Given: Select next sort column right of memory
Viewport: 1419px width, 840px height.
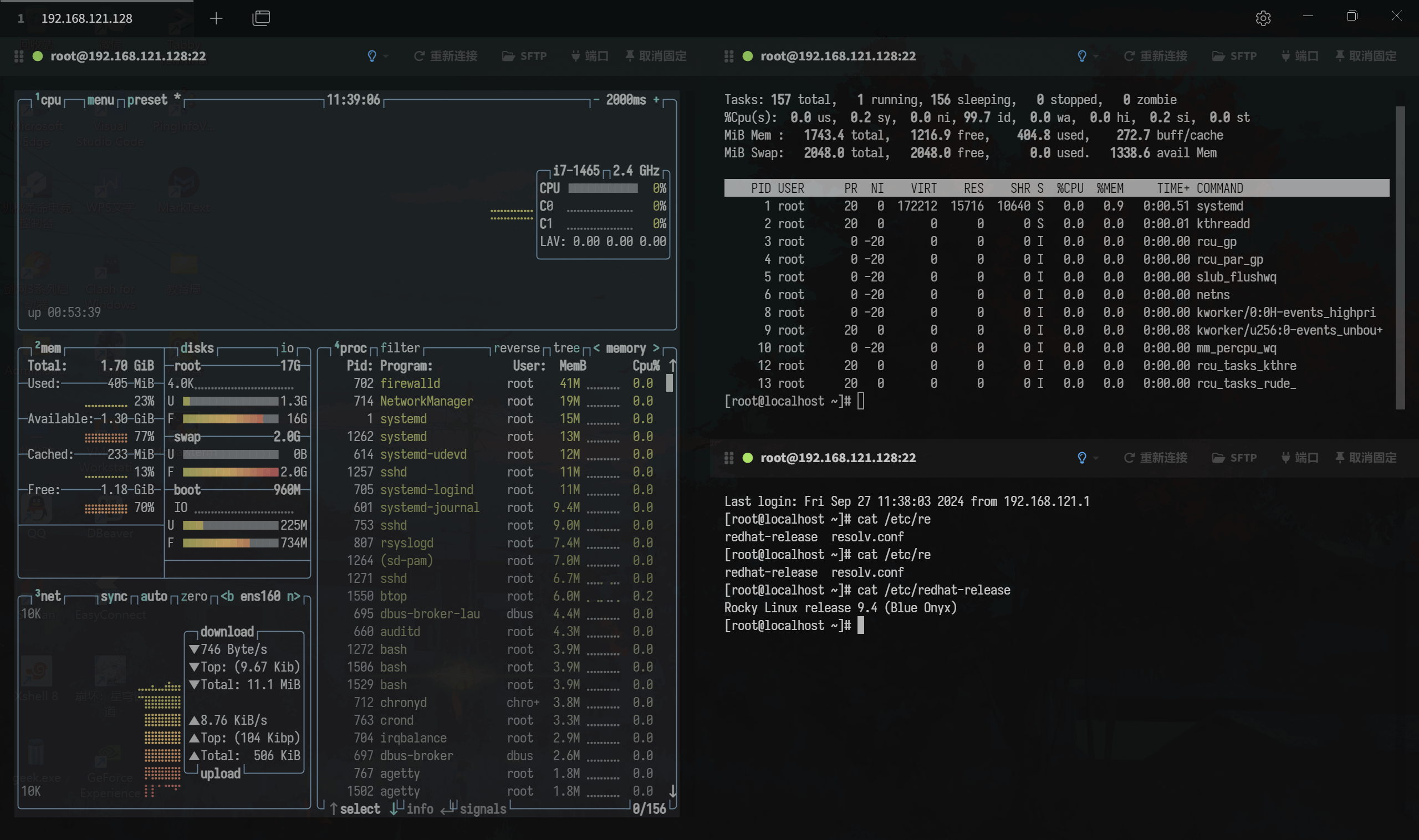Looking at the screenshot, I should tap(656, 347).
